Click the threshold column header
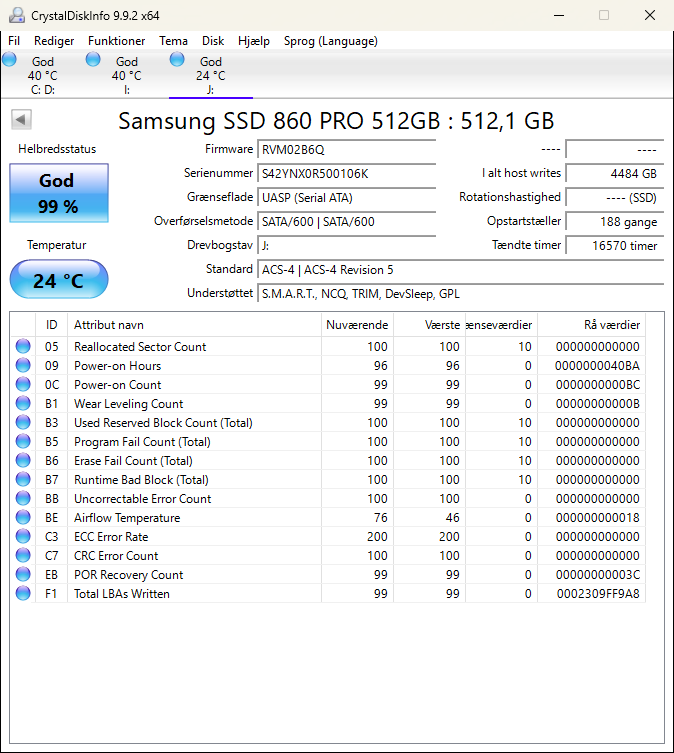674x753 pixels. [502, 325]
